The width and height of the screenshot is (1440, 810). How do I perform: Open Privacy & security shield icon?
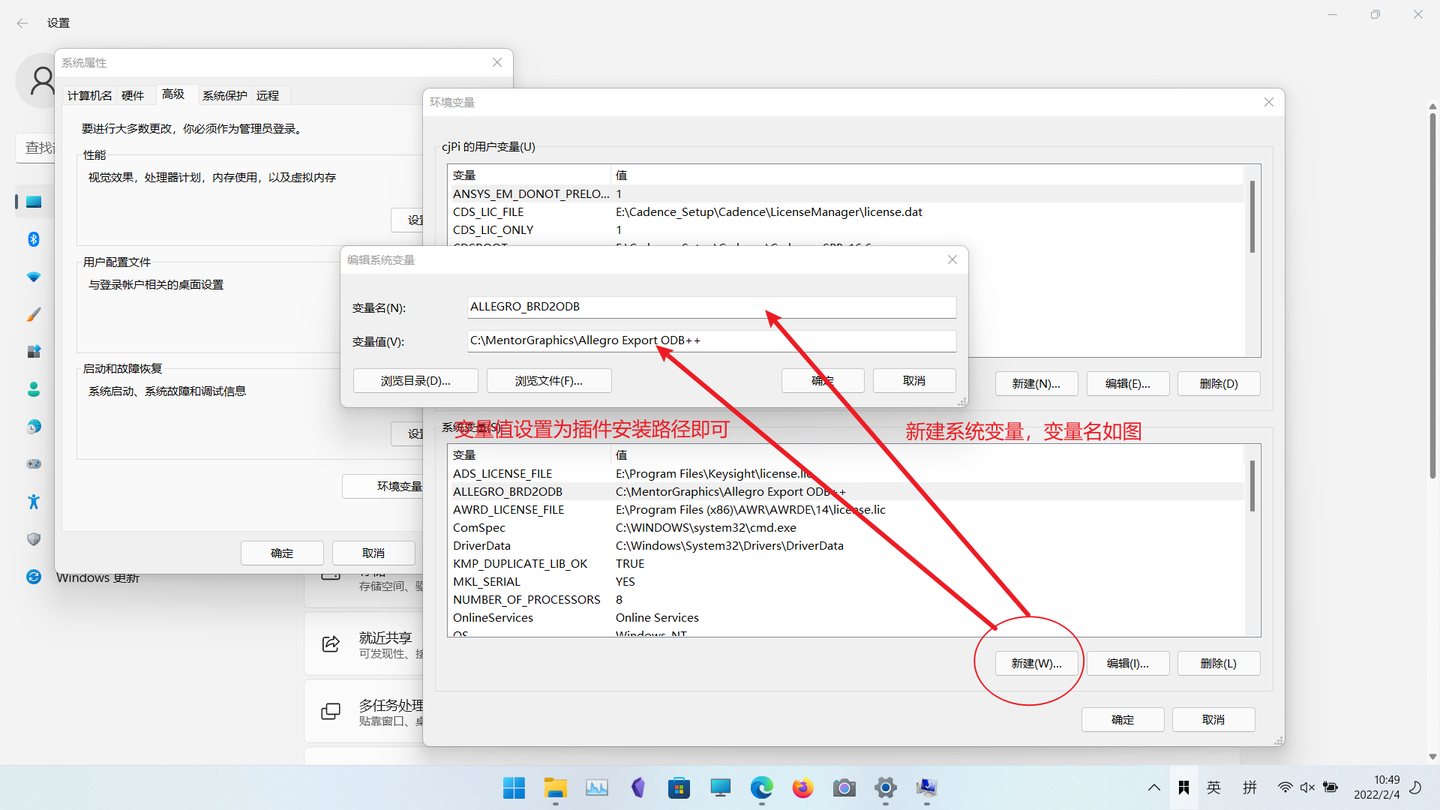click(x=33, y=539)
